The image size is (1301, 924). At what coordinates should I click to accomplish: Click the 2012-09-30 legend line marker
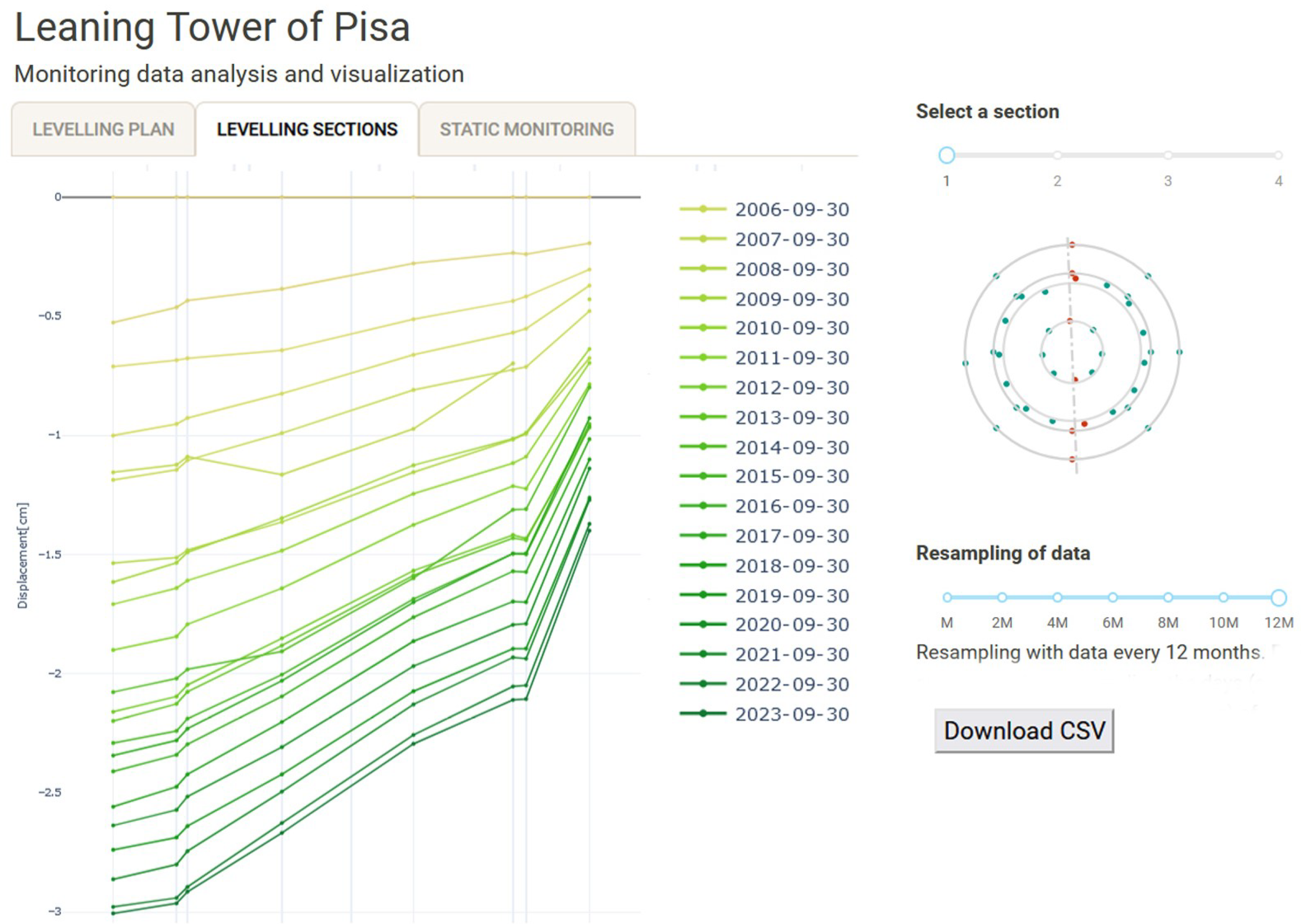click(703, 387)
